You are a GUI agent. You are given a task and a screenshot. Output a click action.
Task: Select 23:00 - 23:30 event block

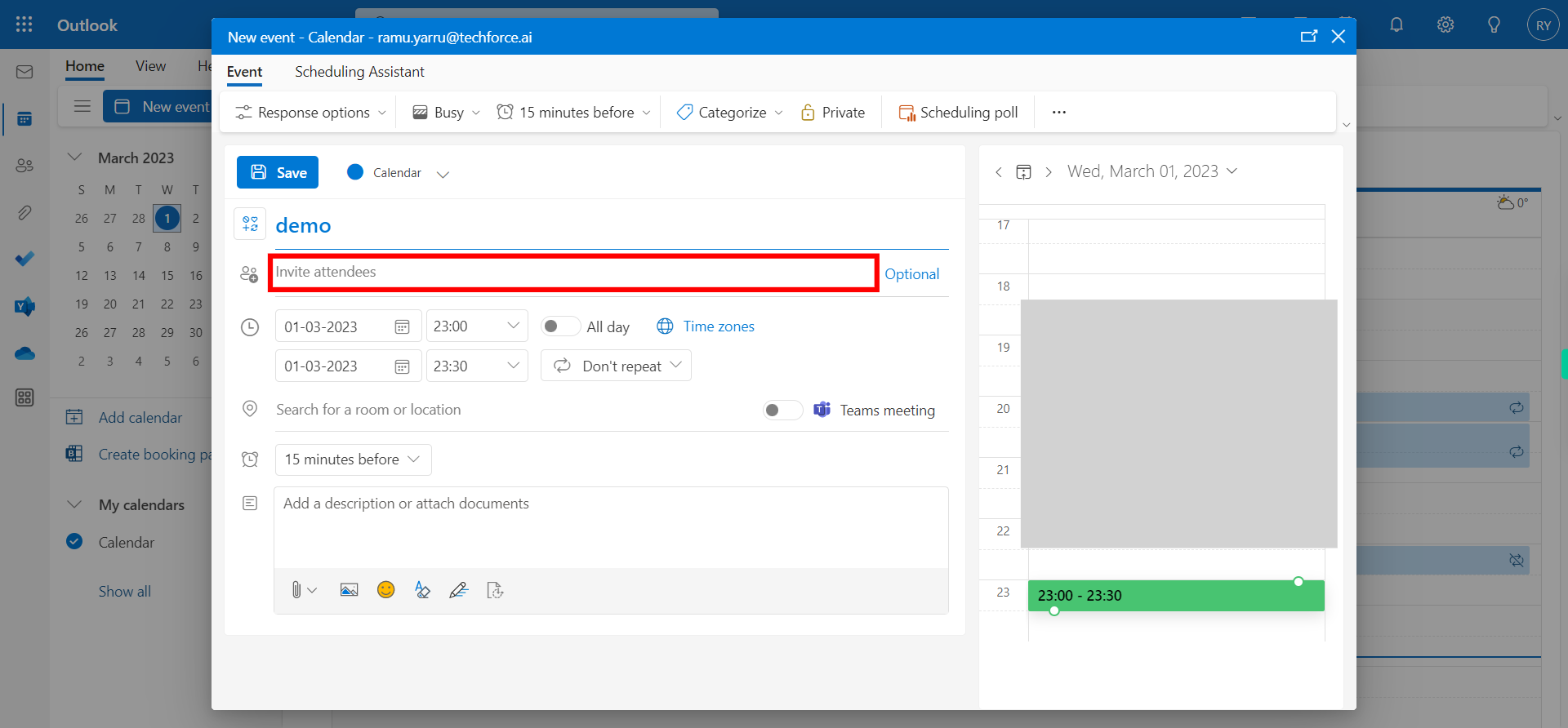point(1176,596)
